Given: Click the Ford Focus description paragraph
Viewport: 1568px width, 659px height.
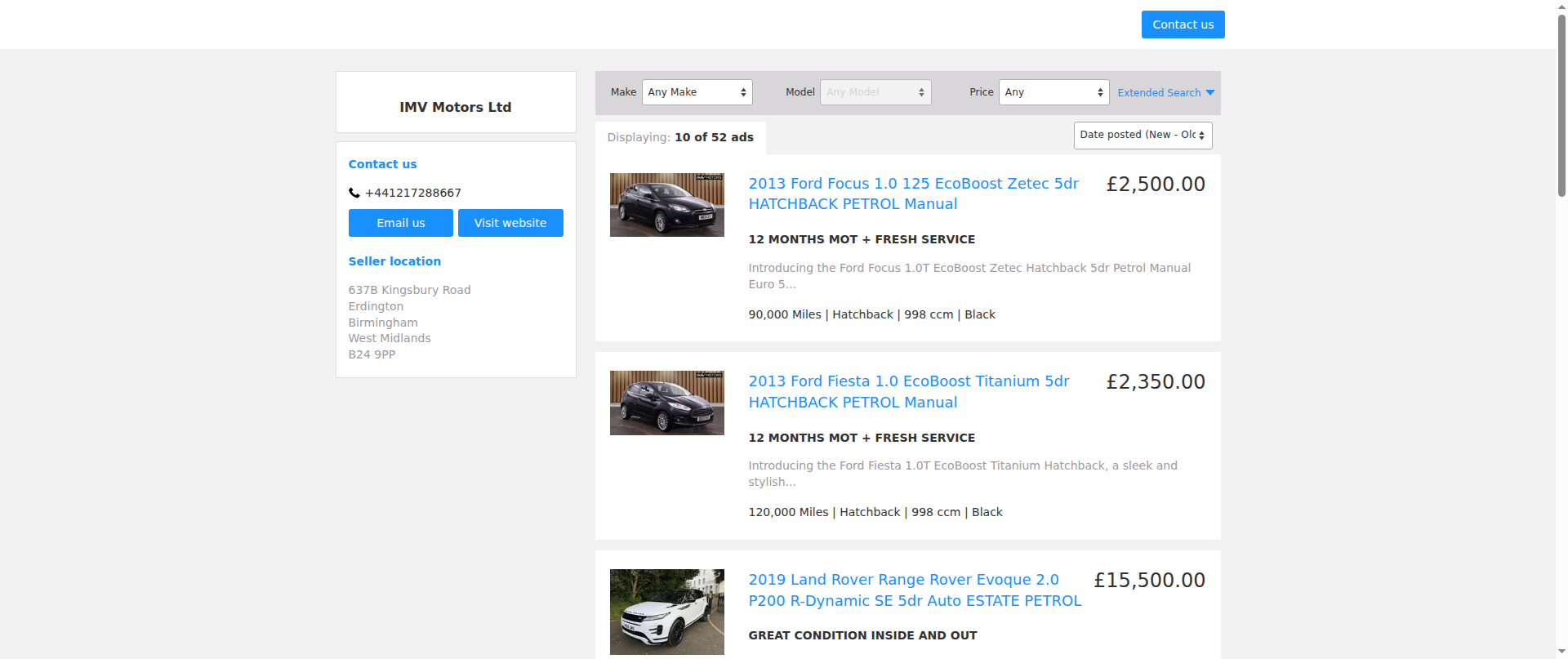Looking at the screenshot, I should (x=969, y=276).
